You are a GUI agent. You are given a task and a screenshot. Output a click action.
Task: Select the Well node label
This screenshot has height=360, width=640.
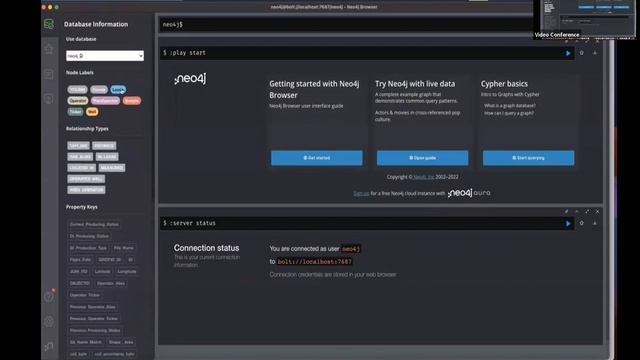[92, 112]
